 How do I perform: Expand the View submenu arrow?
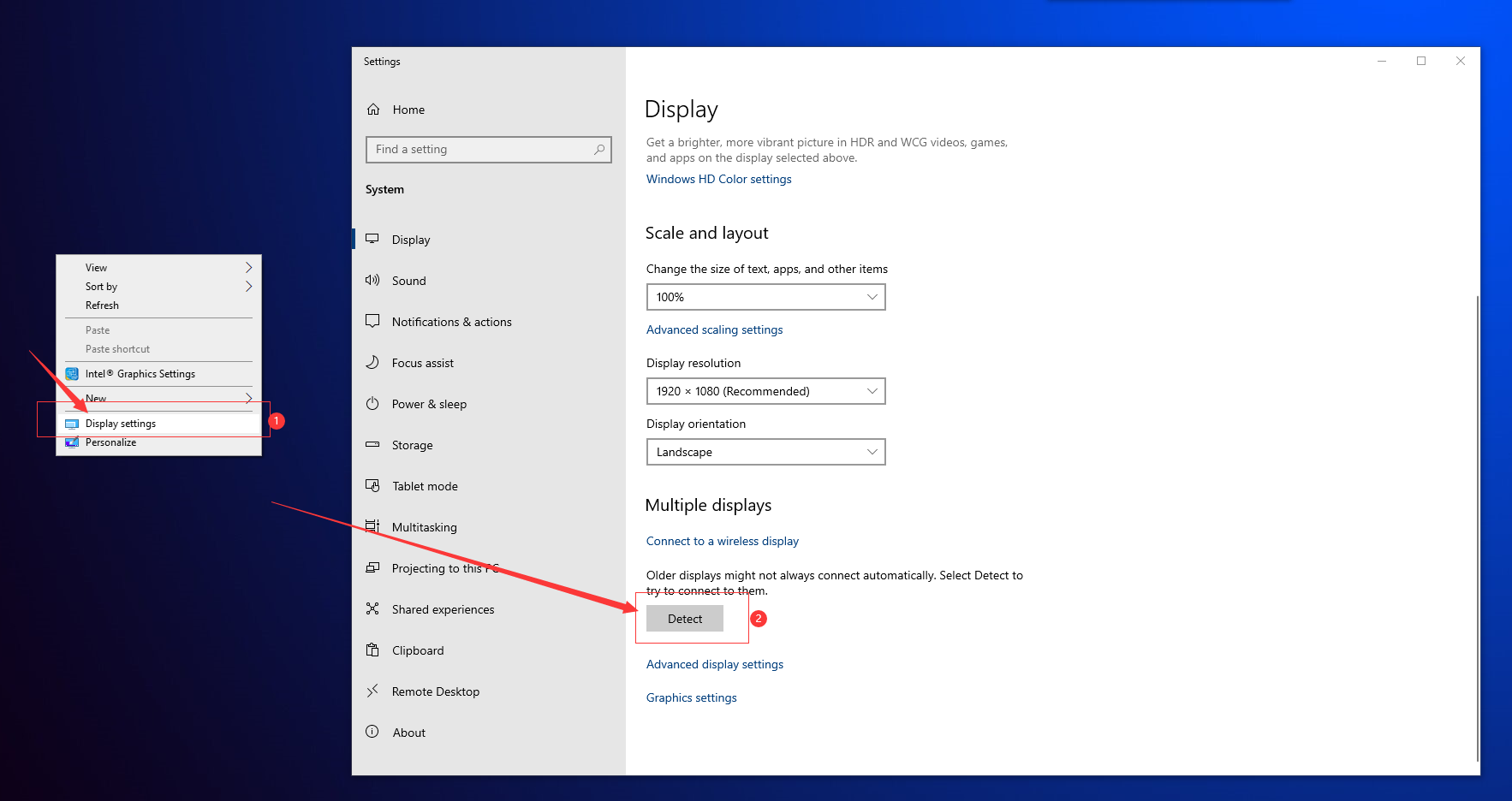[248, 268]
